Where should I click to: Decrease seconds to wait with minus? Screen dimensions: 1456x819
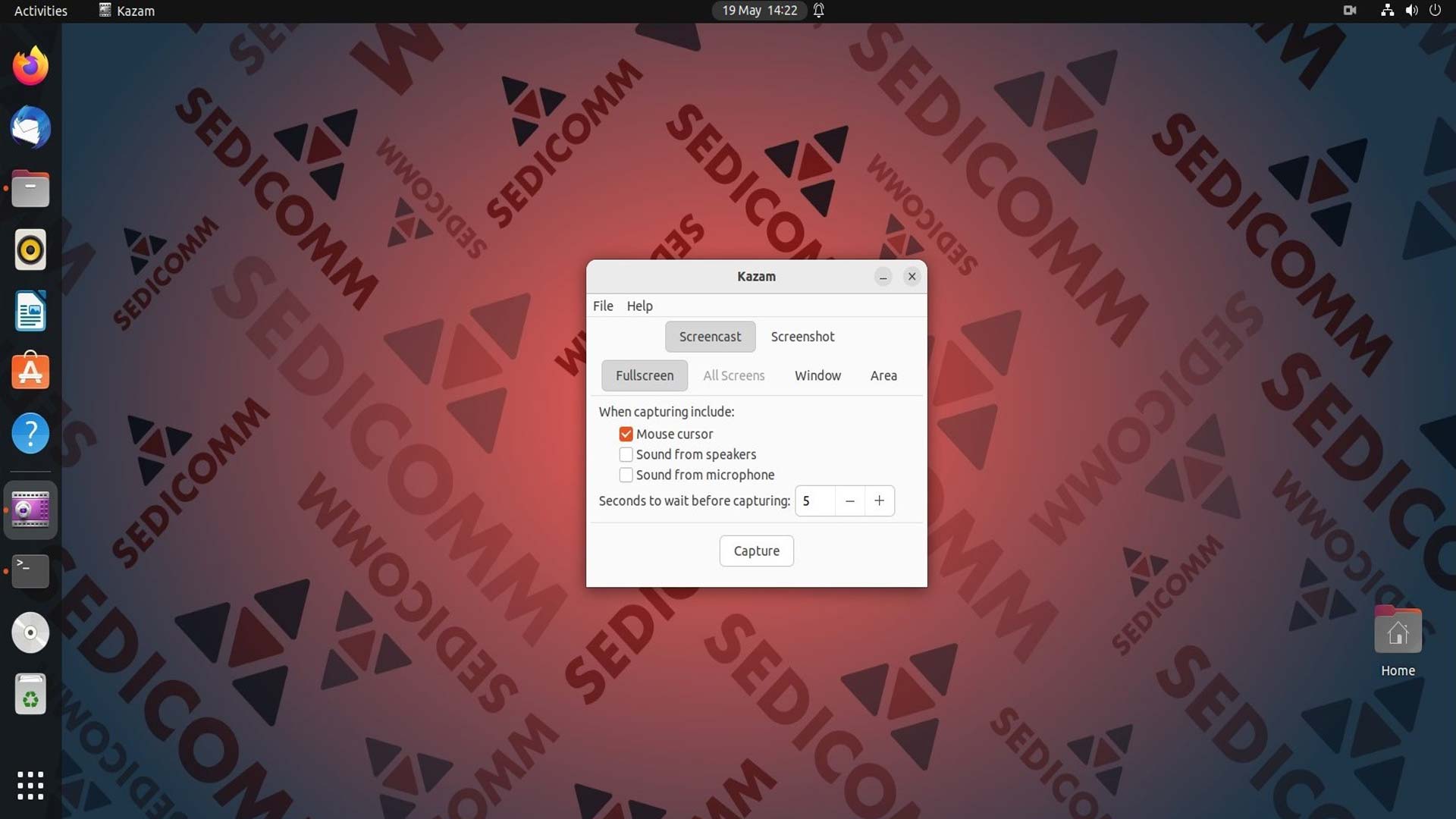pos(849,500)
